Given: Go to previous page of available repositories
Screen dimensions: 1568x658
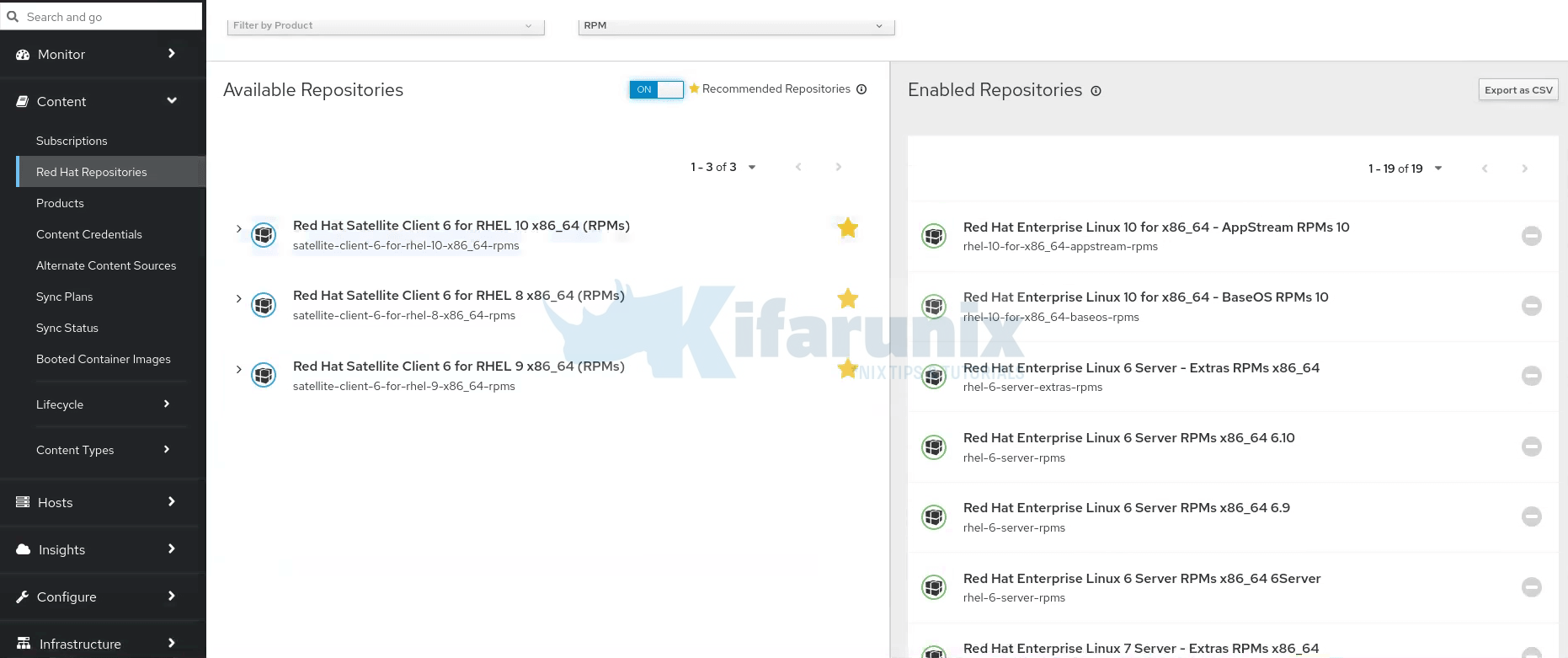Looking at the screenshot, I should point(798,167).
